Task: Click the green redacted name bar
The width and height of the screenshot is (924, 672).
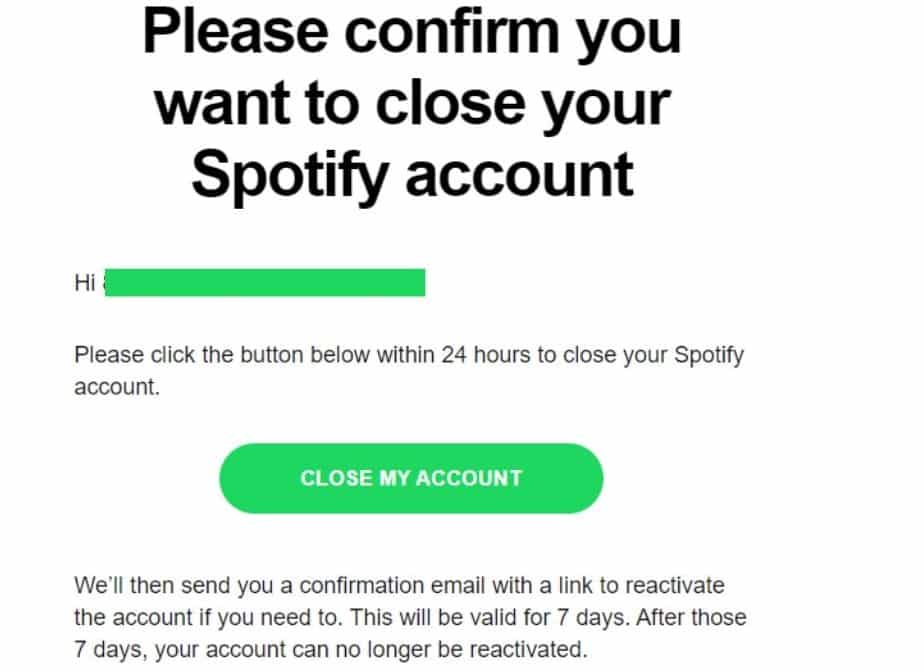Action: [265, 283]
